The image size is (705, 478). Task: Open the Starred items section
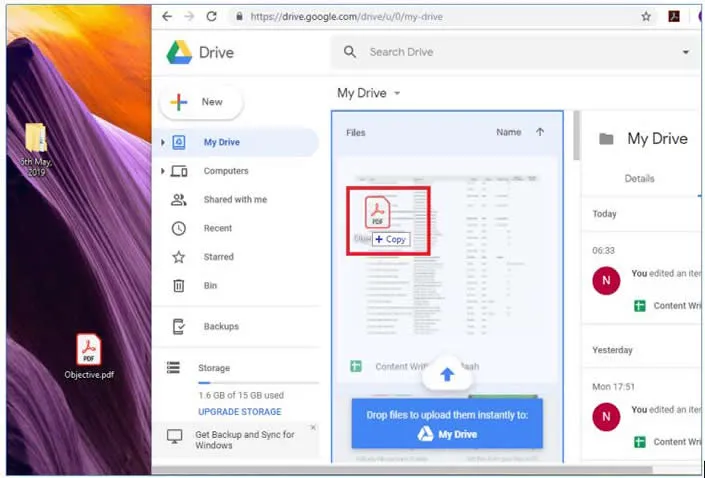click(219, 257)
